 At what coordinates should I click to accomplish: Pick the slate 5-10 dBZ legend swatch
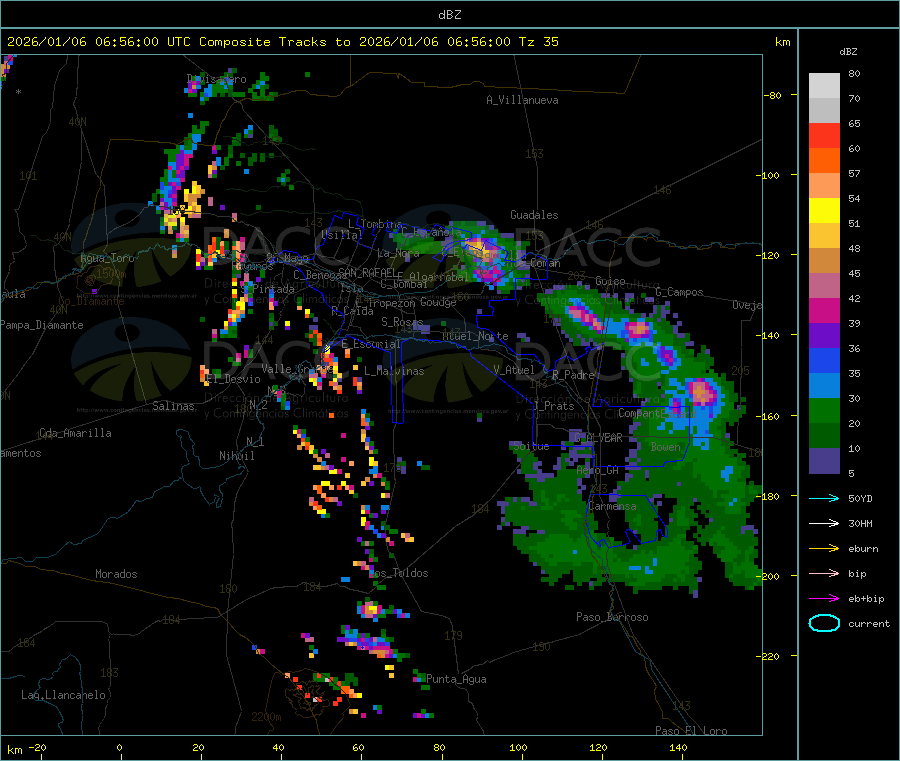coord(824,461)
